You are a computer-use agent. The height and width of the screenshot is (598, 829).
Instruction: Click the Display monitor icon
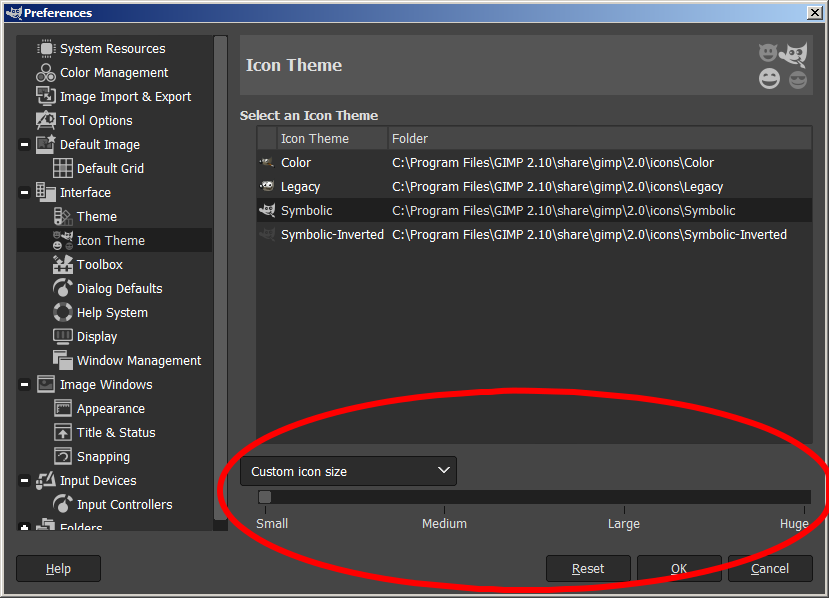(x=62, y=336)
